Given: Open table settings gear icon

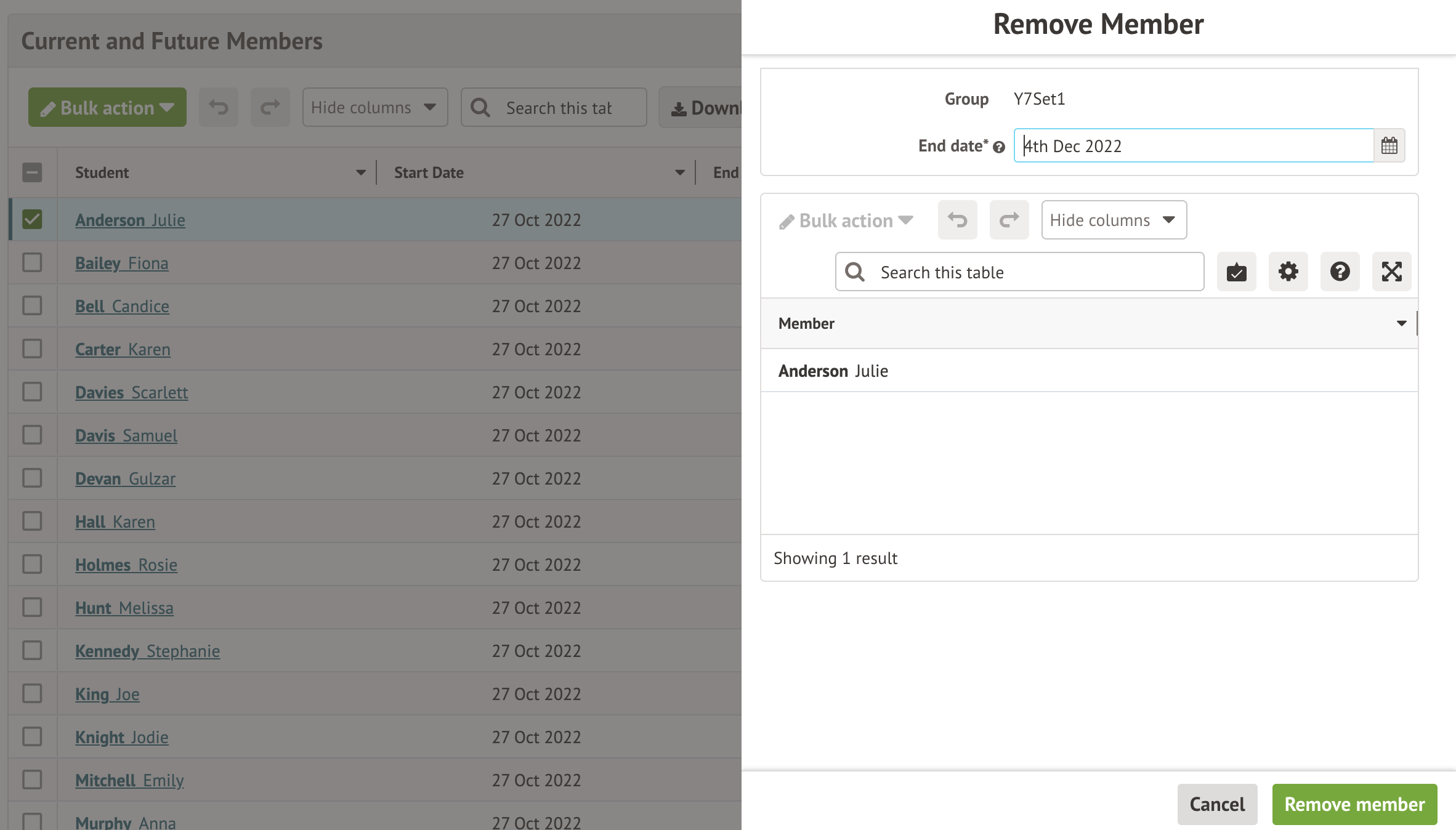Looking at the screenshot, I should 1288,272.
